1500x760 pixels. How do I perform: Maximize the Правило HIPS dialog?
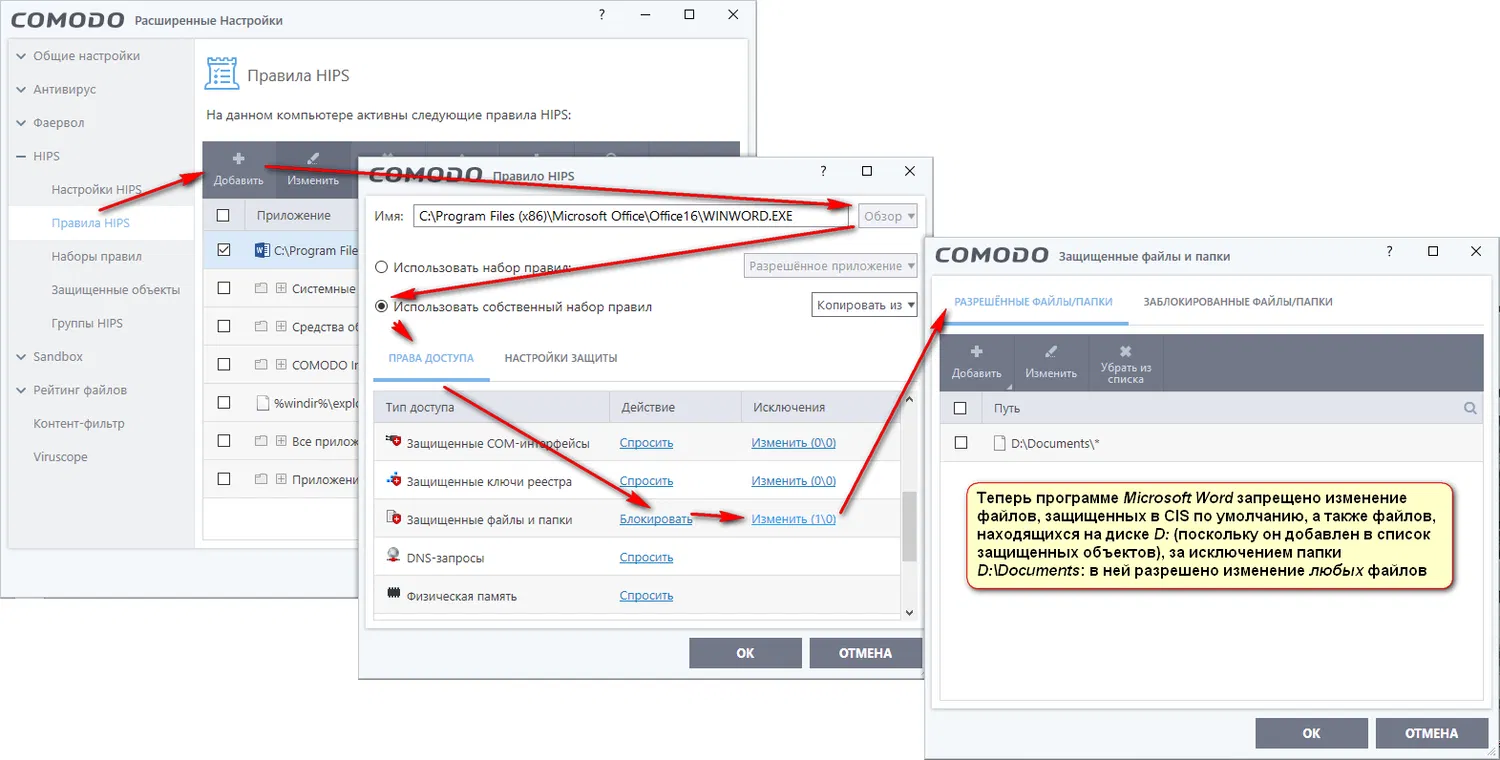click(867, 171)
